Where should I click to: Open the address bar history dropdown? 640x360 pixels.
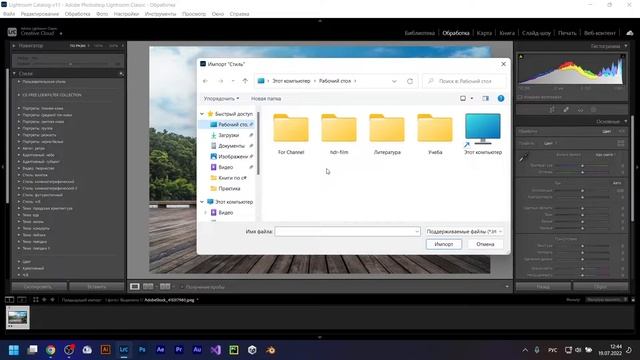(394, 81)
